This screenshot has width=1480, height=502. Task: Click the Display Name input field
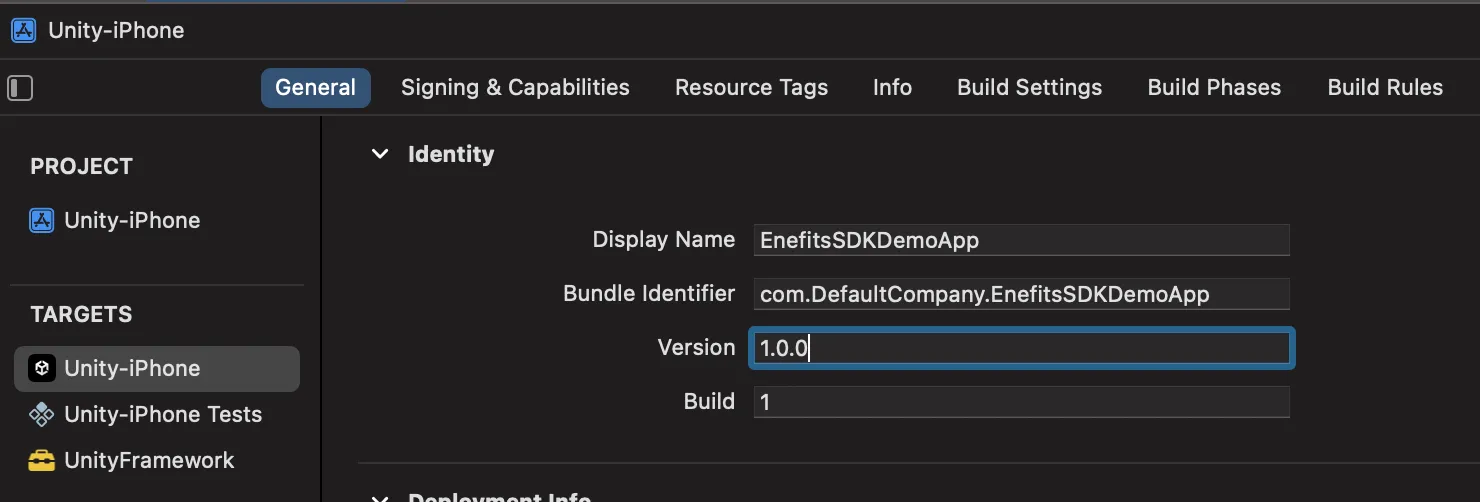pos(1021,240)
